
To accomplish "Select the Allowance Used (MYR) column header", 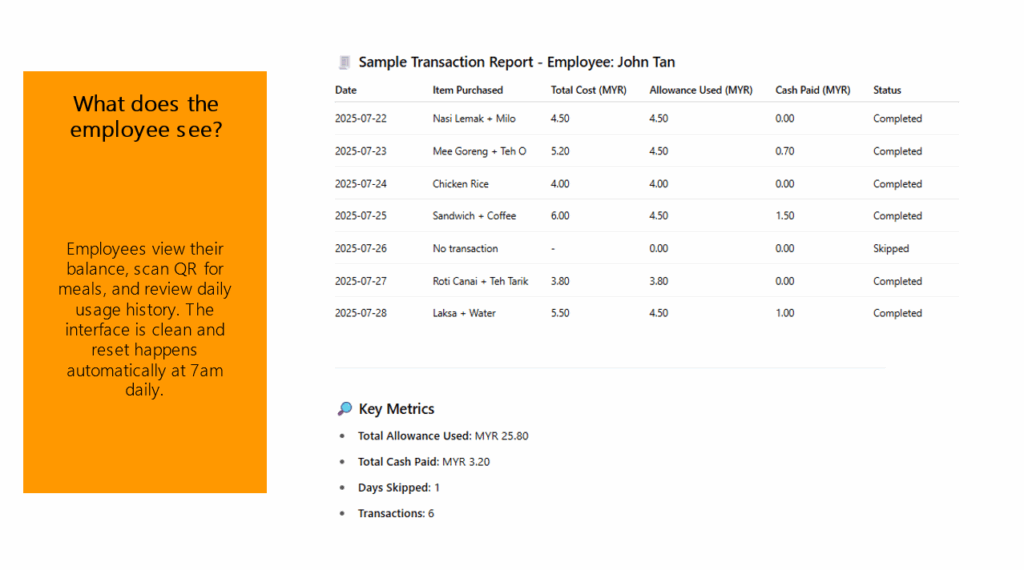I will [x=700, y=90].
